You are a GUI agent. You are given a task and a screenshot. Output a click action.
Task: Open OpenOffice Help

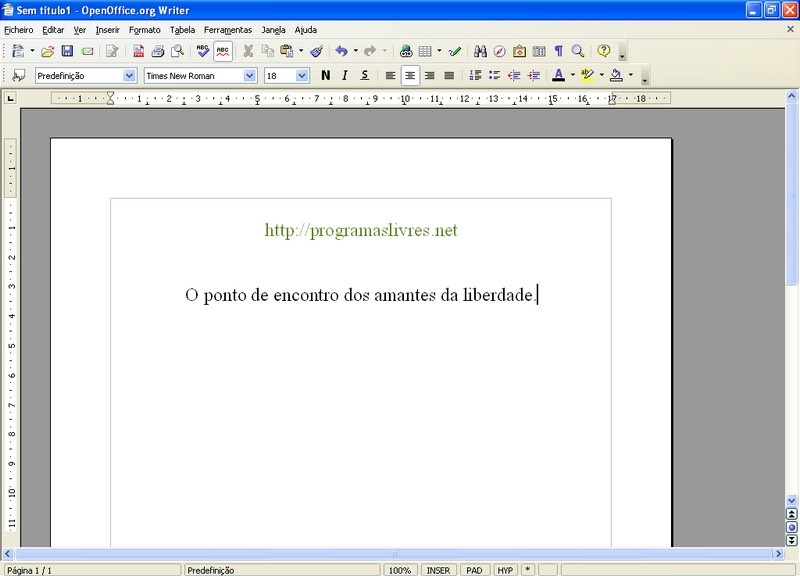(x=602, y=49)
